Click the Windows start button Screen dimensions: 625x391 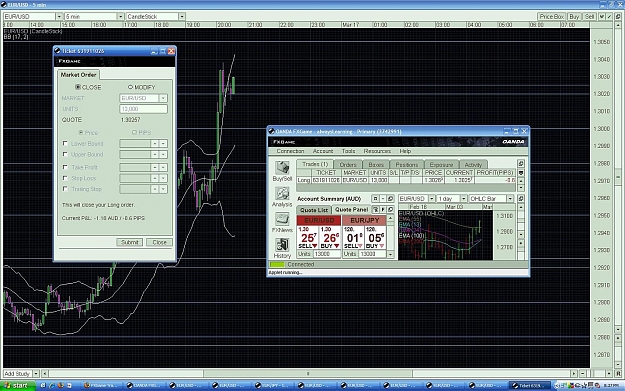tap(18, 385)
